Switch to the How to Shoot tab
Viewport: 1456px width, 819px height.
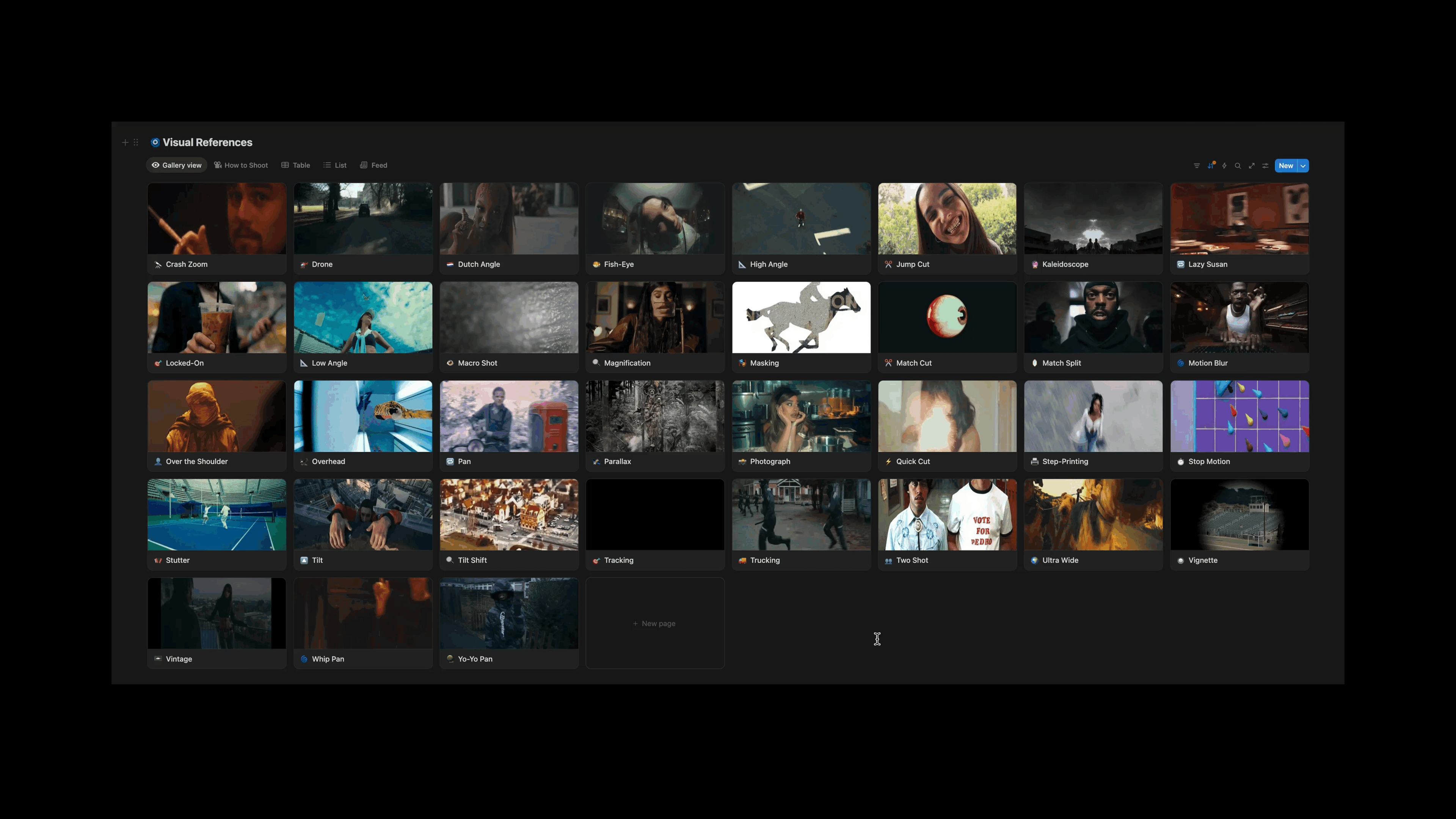(241, 165)
